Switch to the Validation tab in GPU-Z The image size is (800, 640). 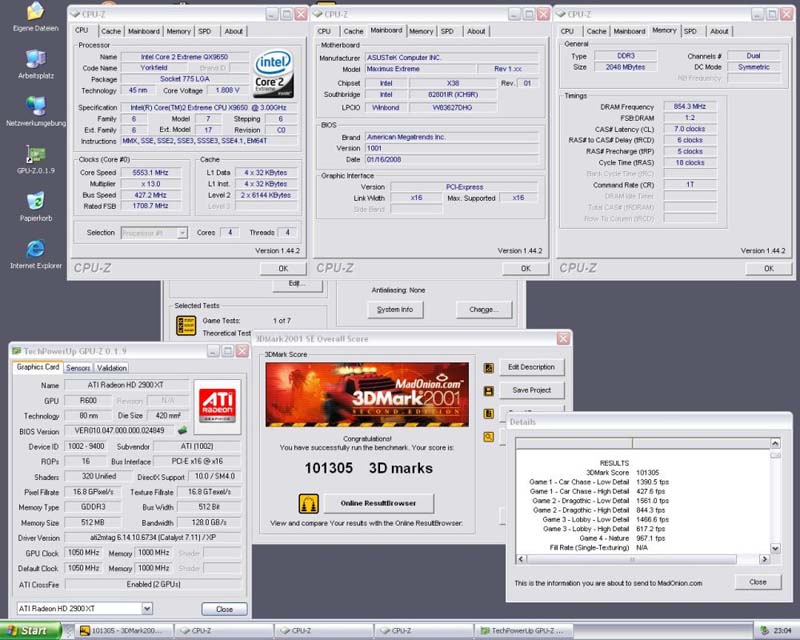coord(112,367)
